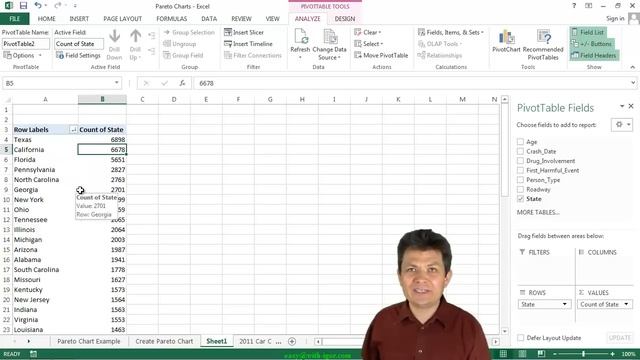The image size is (640, 360).
Task: Open the Pareto Chart Example sheet
Action: click(89, 341)
